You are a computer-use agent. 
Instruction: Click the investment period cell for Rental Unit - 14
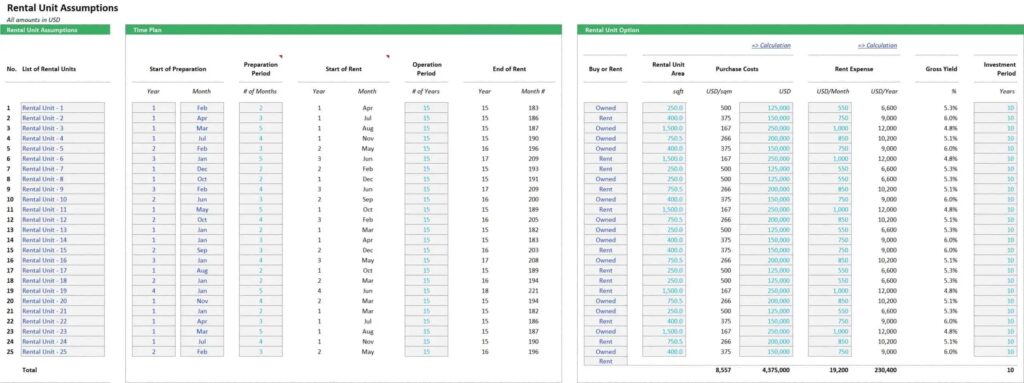[995, 240]
